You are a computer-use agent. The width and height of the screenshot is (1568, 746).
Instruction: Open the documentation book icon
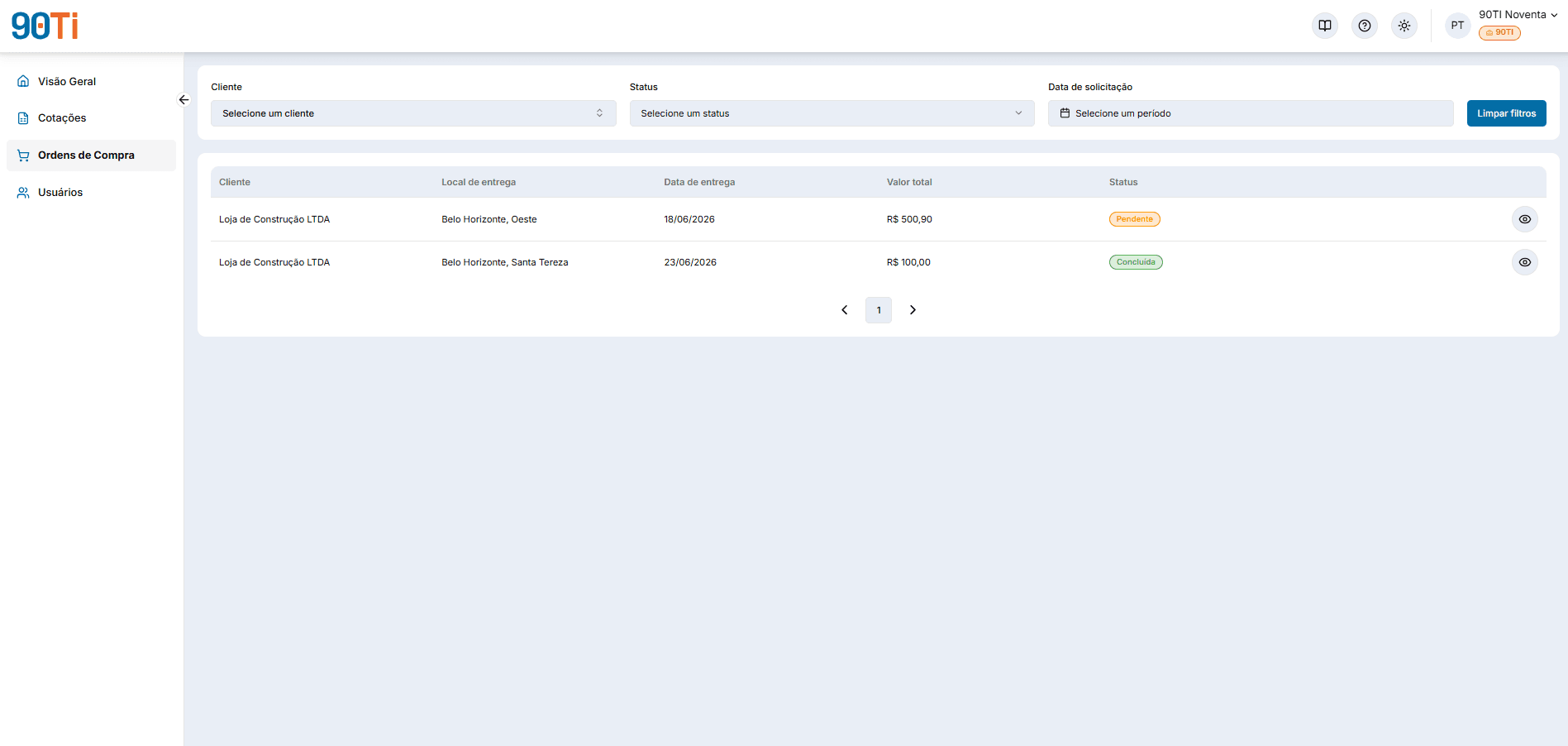click(1325, 26)
